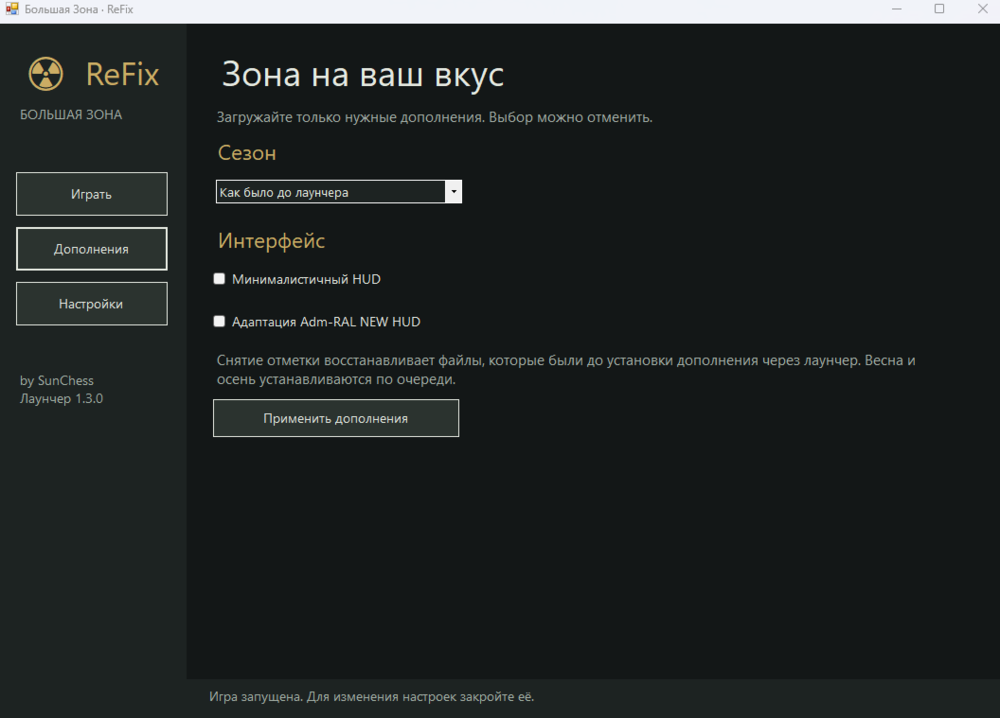Click the Применить дополнения button
The width and height of the screenshot is (1000, 718).
click(x=336, y=418)
